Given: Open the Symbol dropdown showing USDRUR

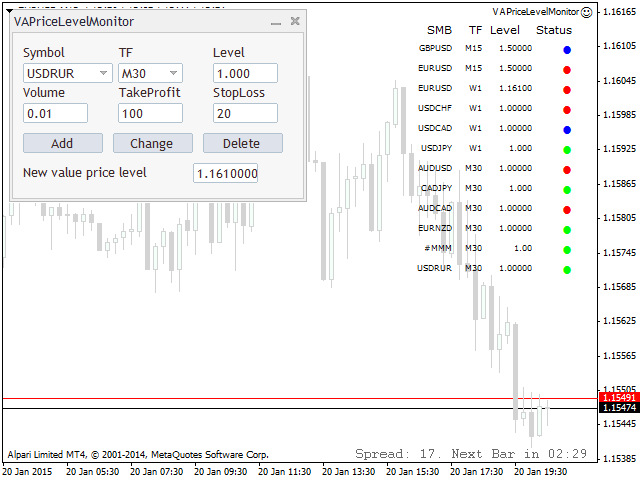Looking at the screenshot, I should (68, 73).
